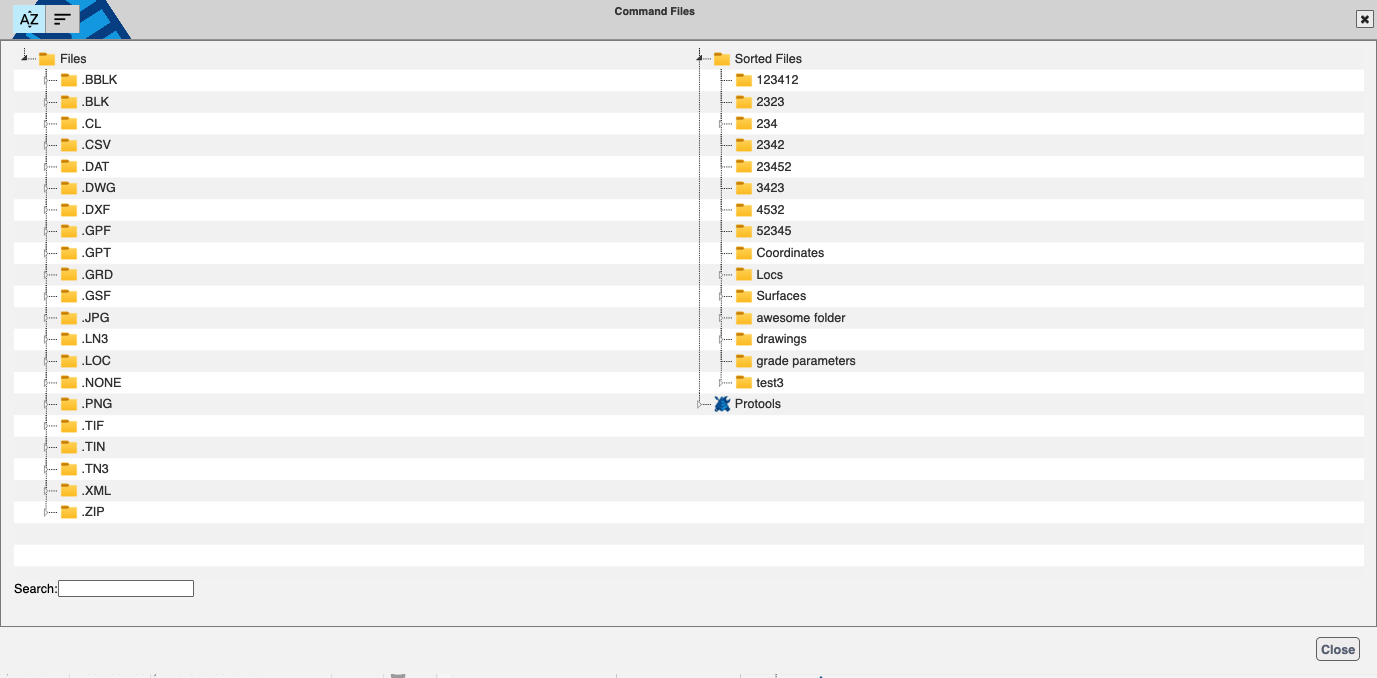Select the .NONE tree item
The width and height of the screenshot is (1377, 678).
pos(101,383)
